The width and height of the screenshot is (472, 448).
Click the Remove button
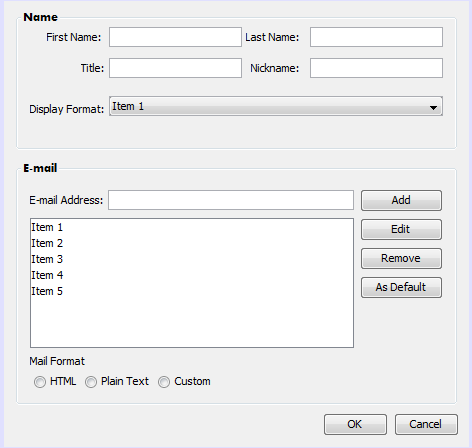coord(401,258)
